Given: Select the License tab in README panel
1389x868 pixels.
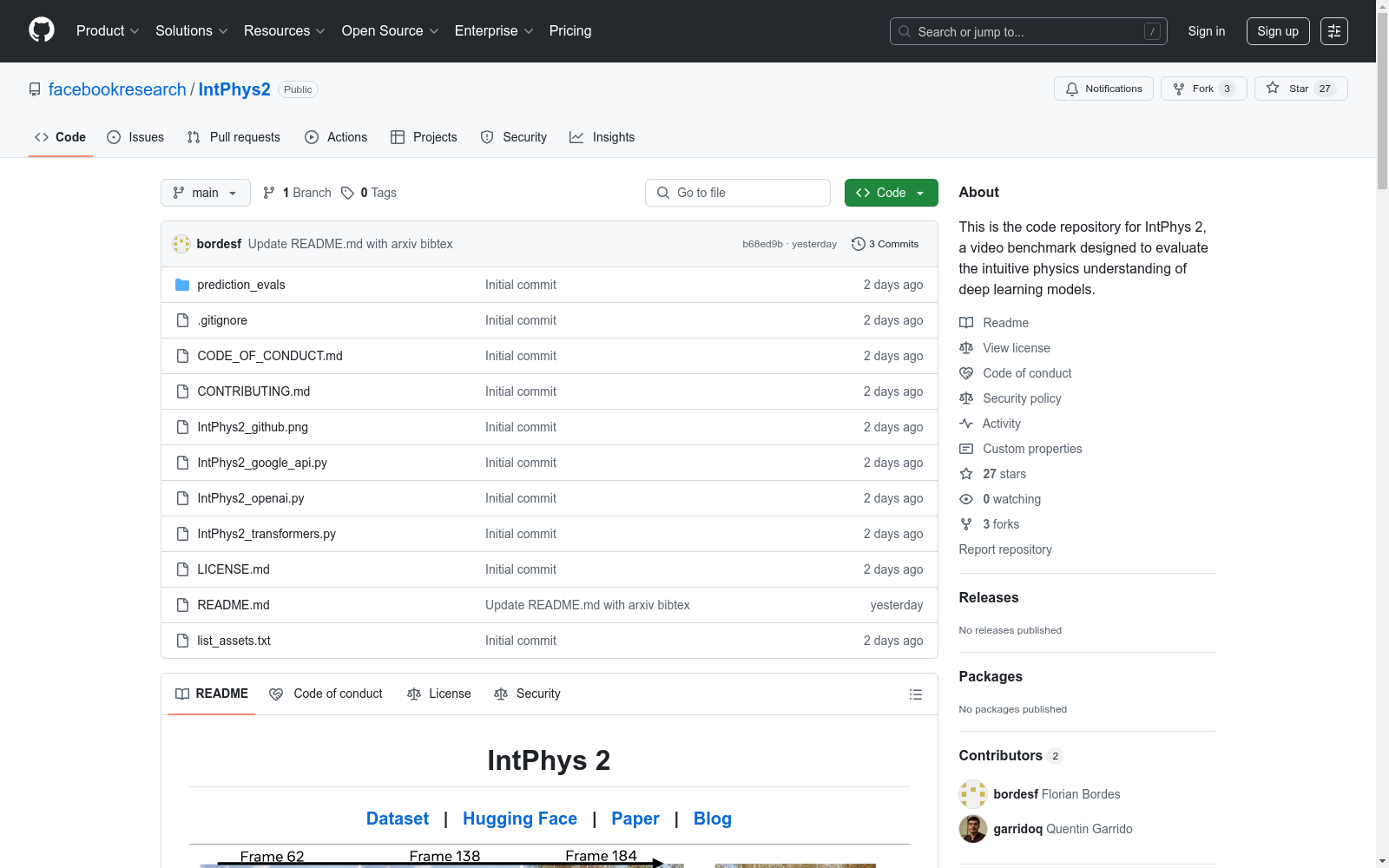Looking at the screenshot, I should click(x=439, y=694).
